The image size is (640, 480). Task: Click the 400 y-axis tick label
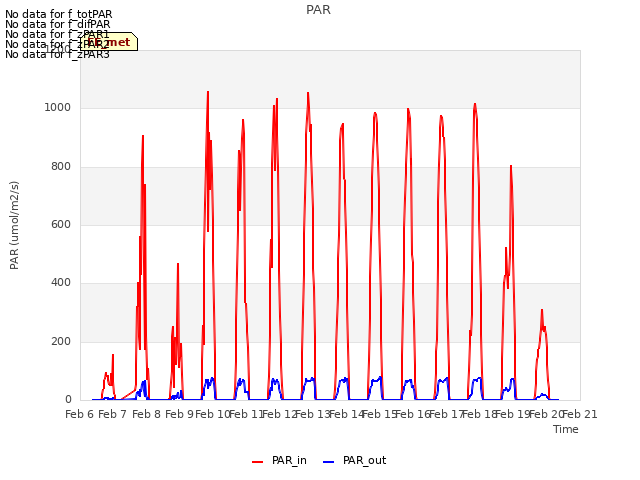[x=61, y=282]
